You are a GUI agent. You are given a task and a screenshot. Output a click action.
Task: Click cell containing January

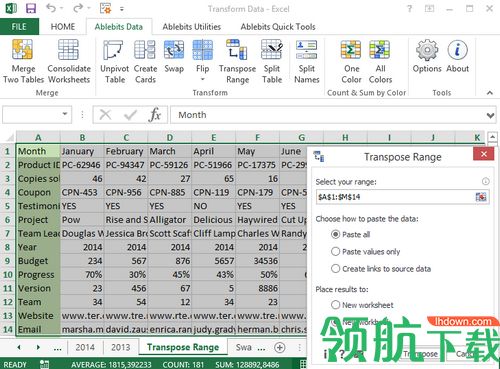(x=82, y=151)
